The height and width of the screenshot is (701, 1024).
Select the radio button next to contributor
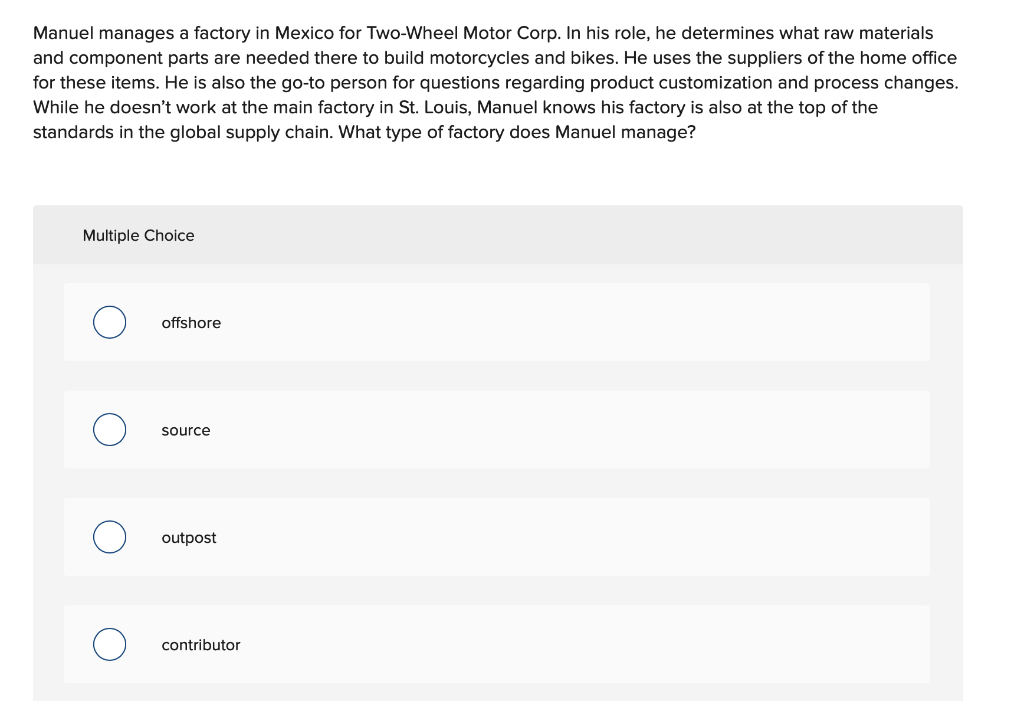click(x=109, y=644)
